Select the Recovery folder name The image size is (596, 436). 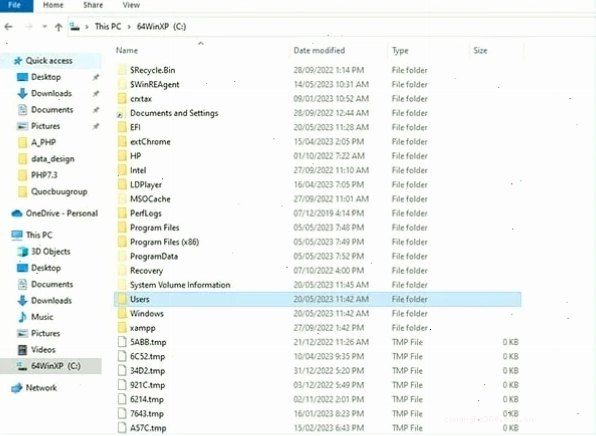click(x=146, y=271)
